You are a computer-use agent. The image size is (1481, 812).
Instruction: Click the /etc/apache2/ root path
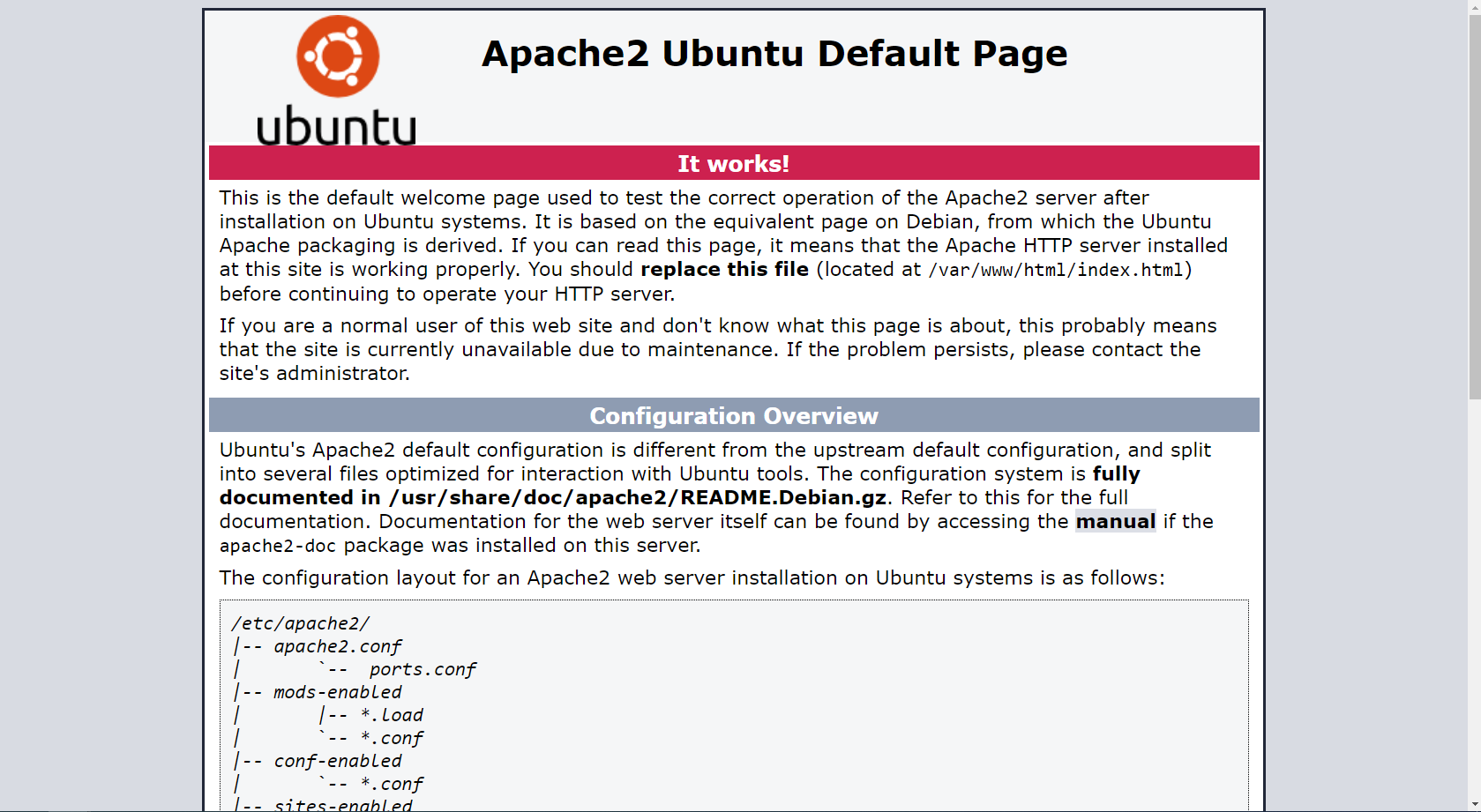tap(301, 622)
